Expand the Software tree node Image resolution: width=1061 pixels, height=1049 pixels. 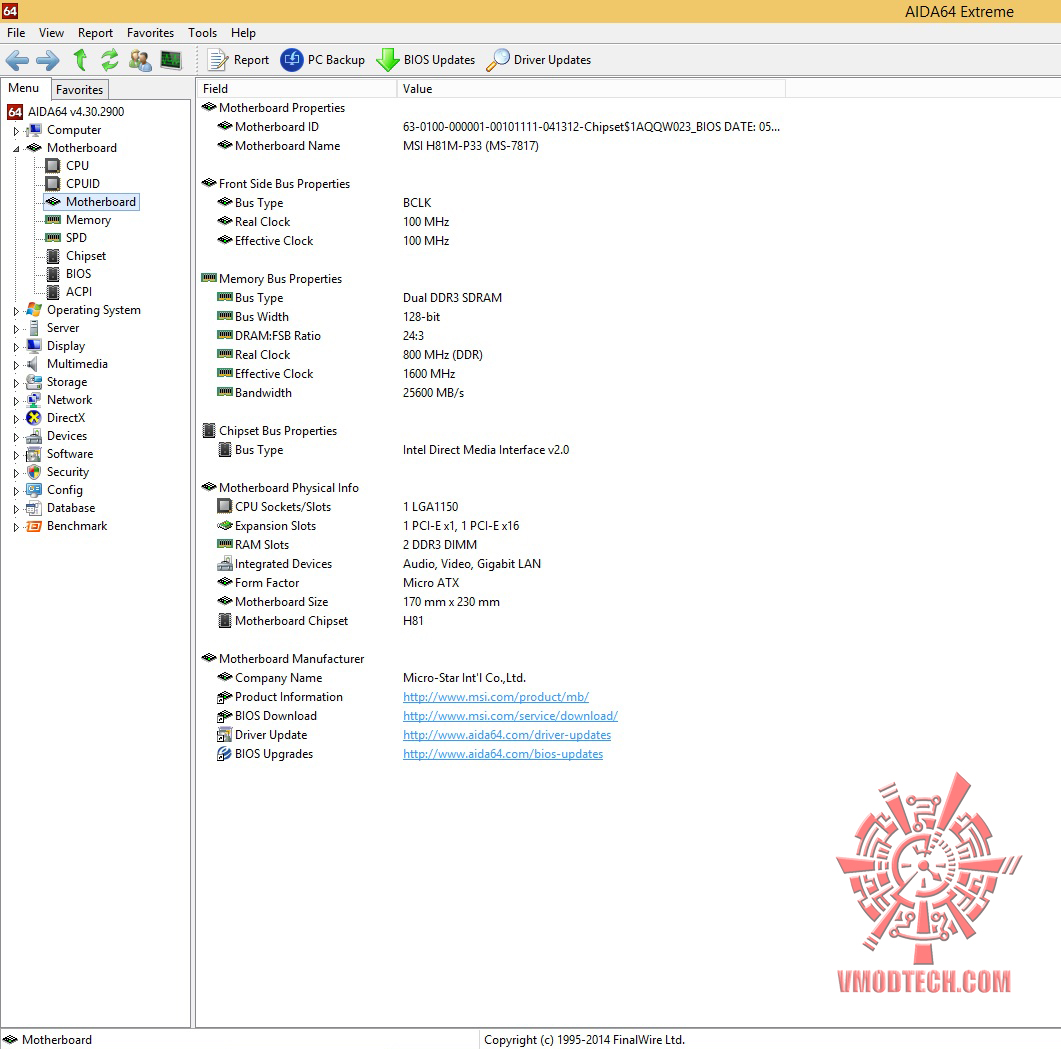click(x=16, y=455)
